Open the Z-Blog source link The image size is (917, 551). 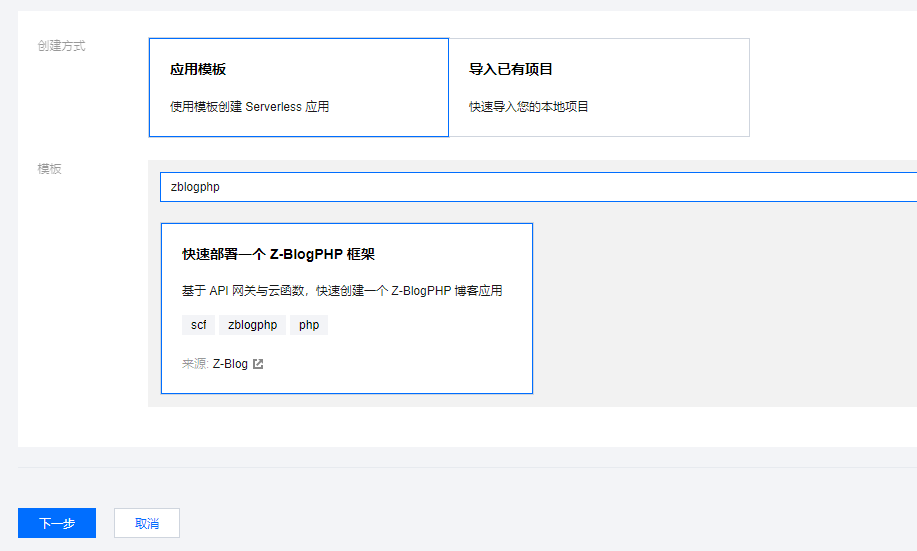click(x=230, y=364)
